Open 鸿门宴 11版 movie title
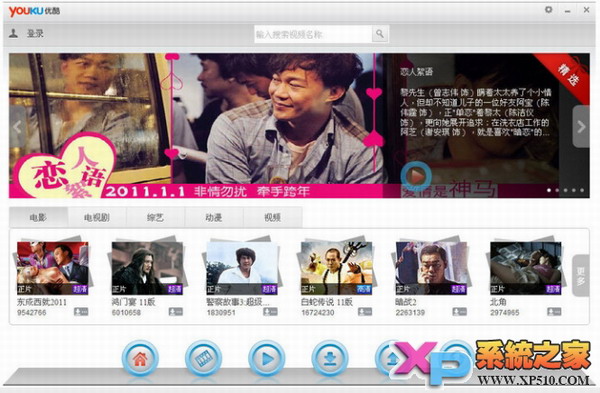The height and width of the screenshot is (393, 600). pos(134,302)
